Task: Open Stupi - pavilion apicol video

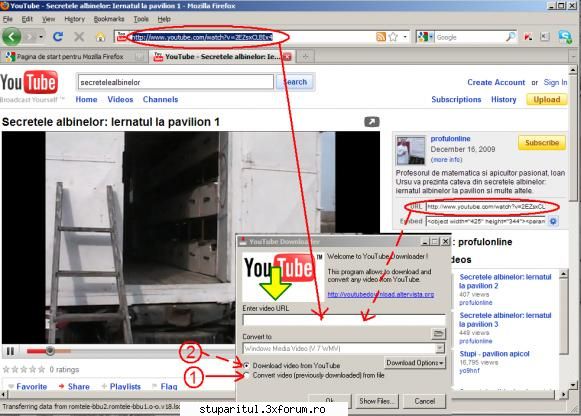Action: 494,353
